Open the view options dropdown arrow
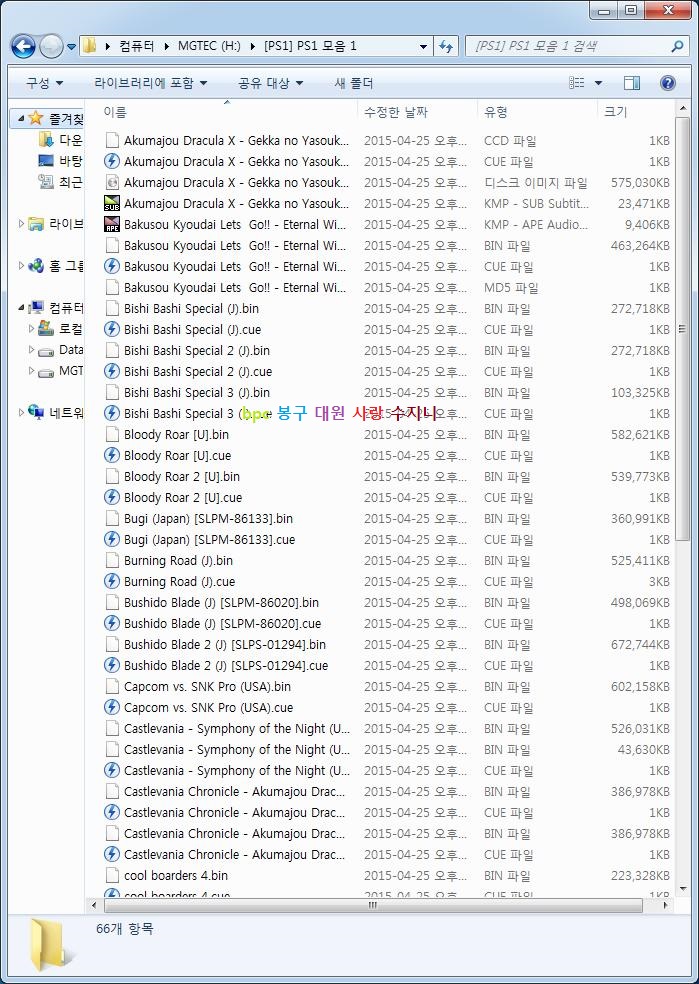This screenshot has width=699, height=984. pyautogui.click(x=598, y=83)
